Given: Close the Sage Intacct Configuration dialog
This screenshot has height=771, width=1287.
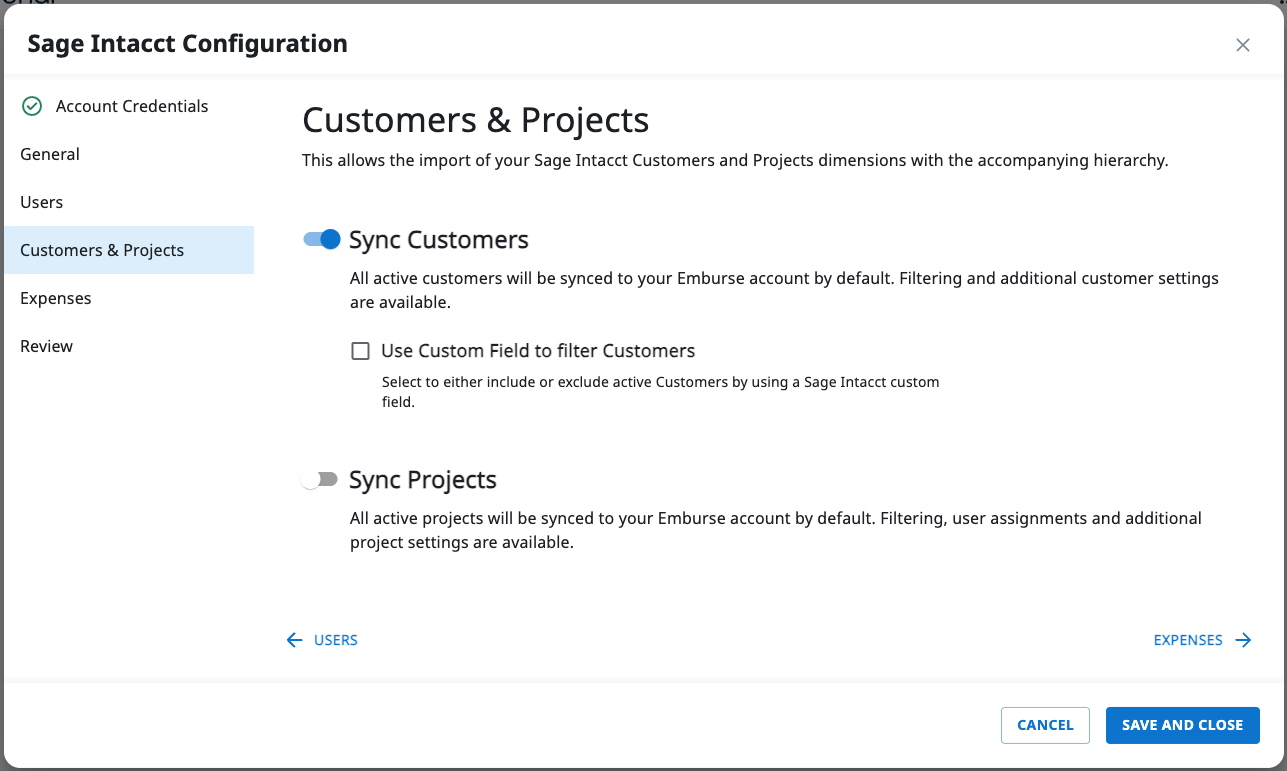Looking at the screenshot, I should tap(1243, 45).
